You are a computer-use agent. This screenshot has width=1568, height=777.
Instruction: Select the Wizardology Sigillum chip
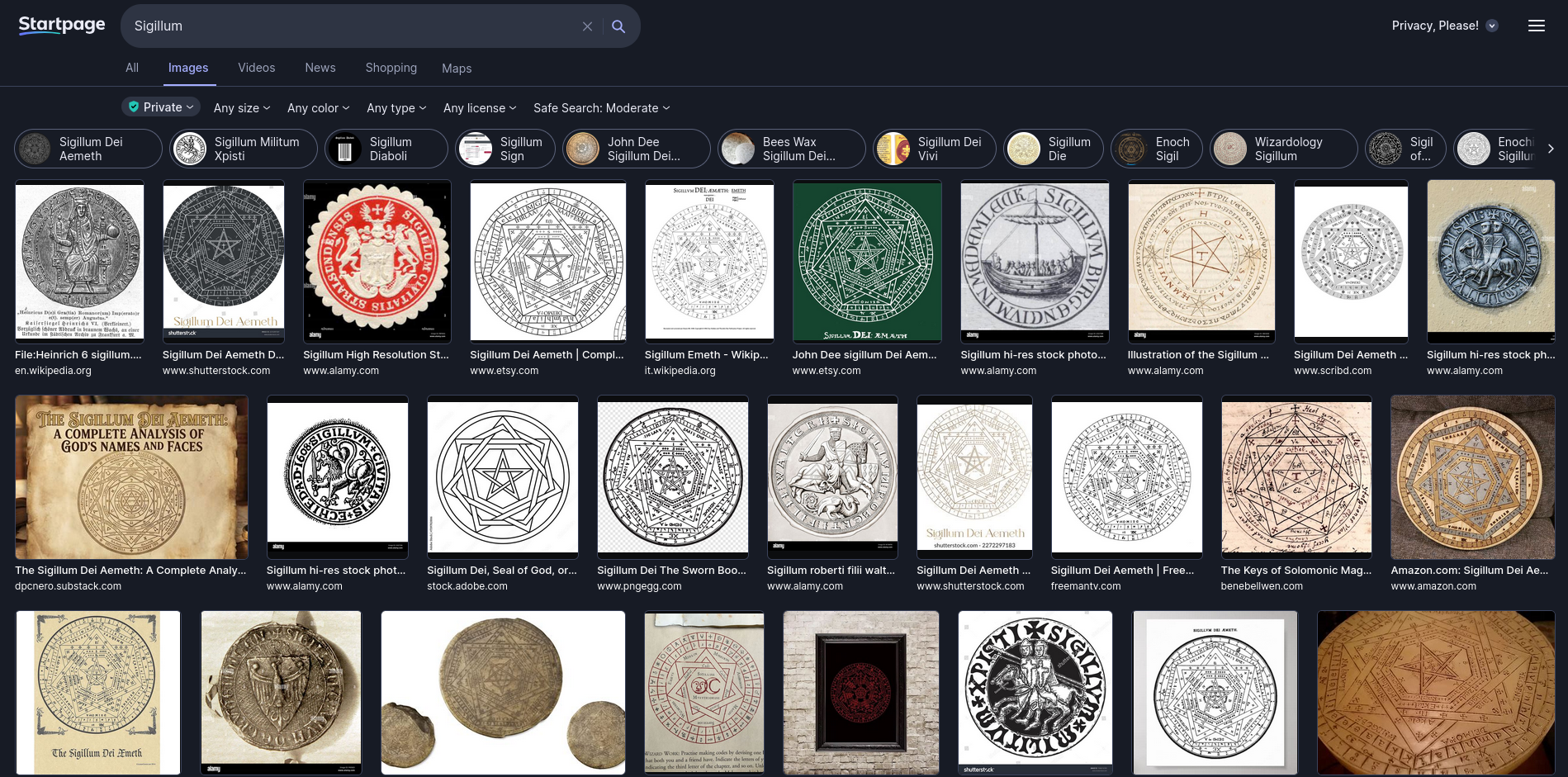(1284, 149)
